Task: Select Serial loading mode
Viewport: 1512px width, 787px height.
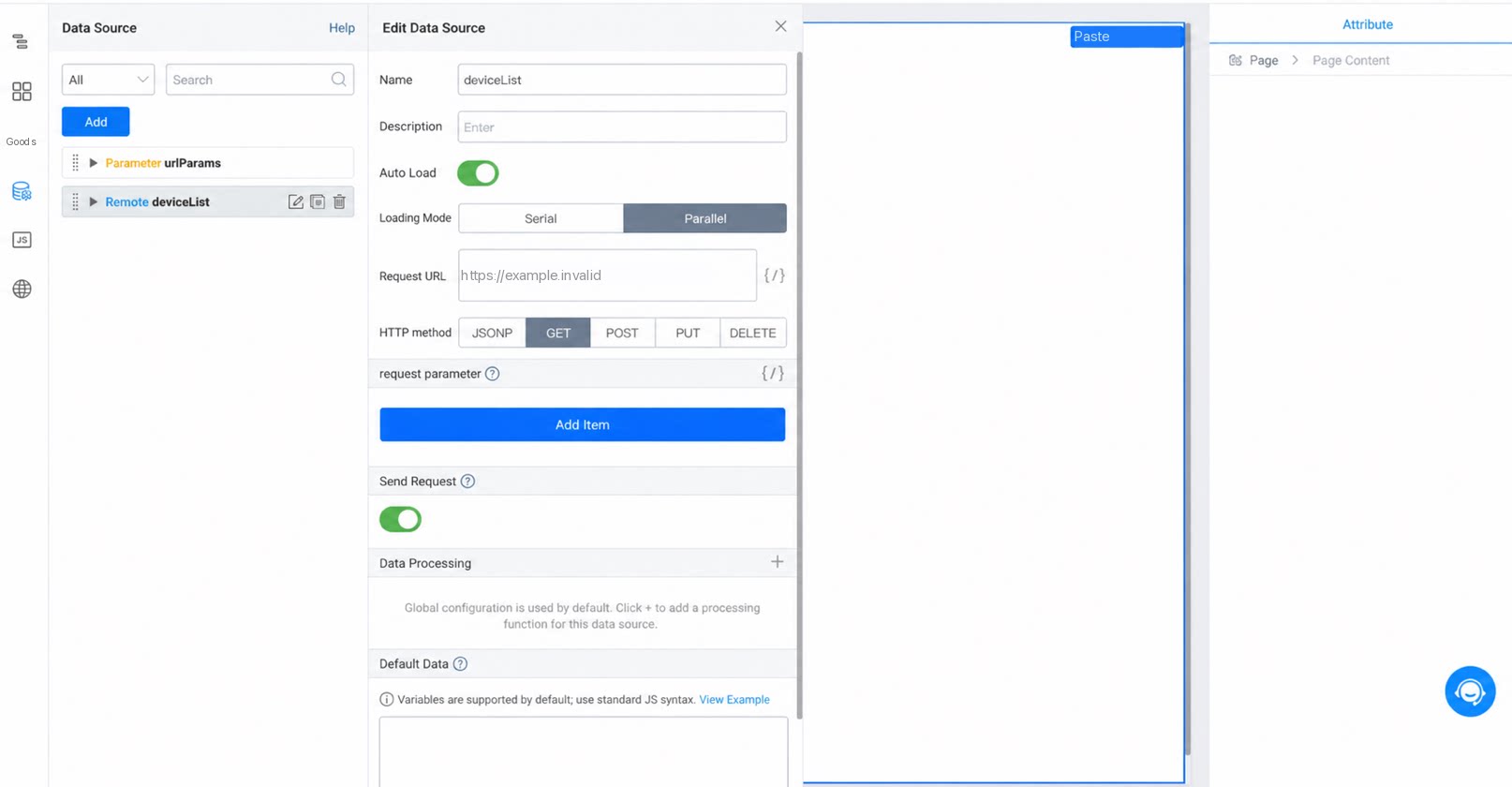Action: (541, 218)
